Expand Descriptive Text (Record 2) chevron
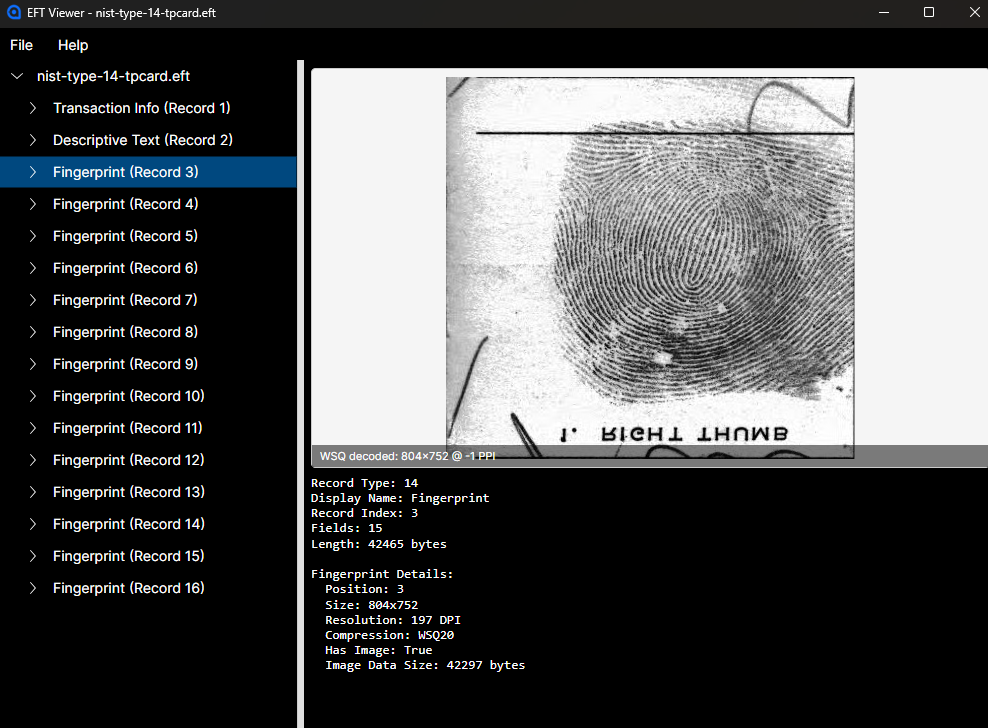988x728 pixels. [x=33, y=140]
